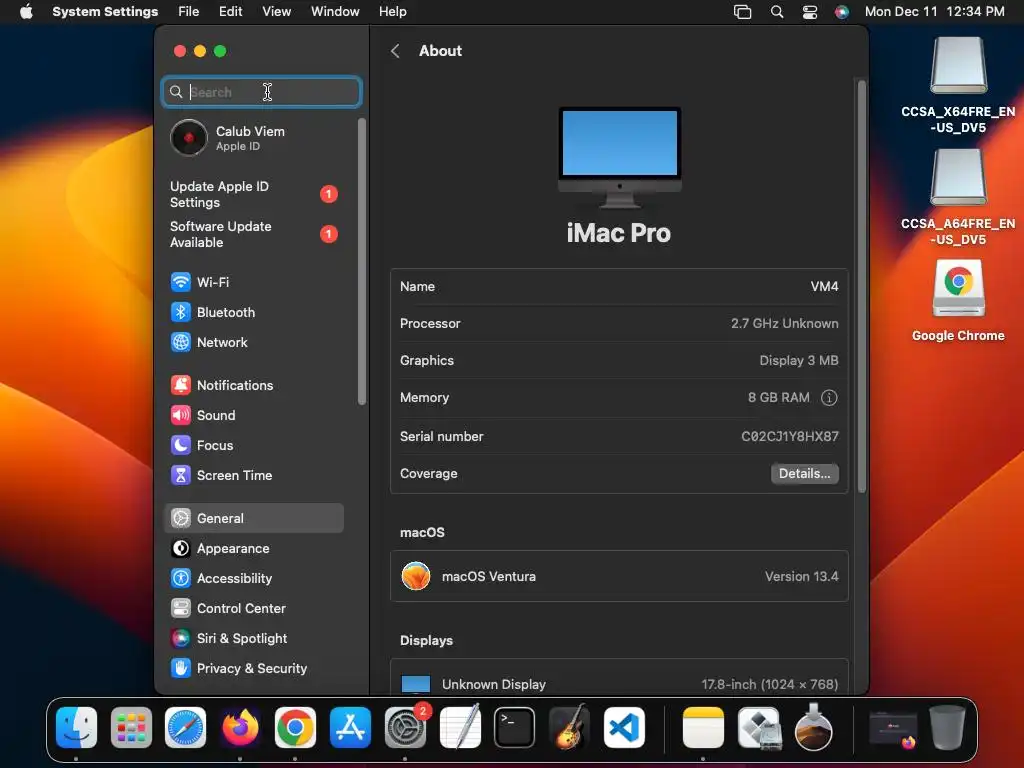Click the macOS Ventura row
The image size is (1024, 768).
pos(619,576)
